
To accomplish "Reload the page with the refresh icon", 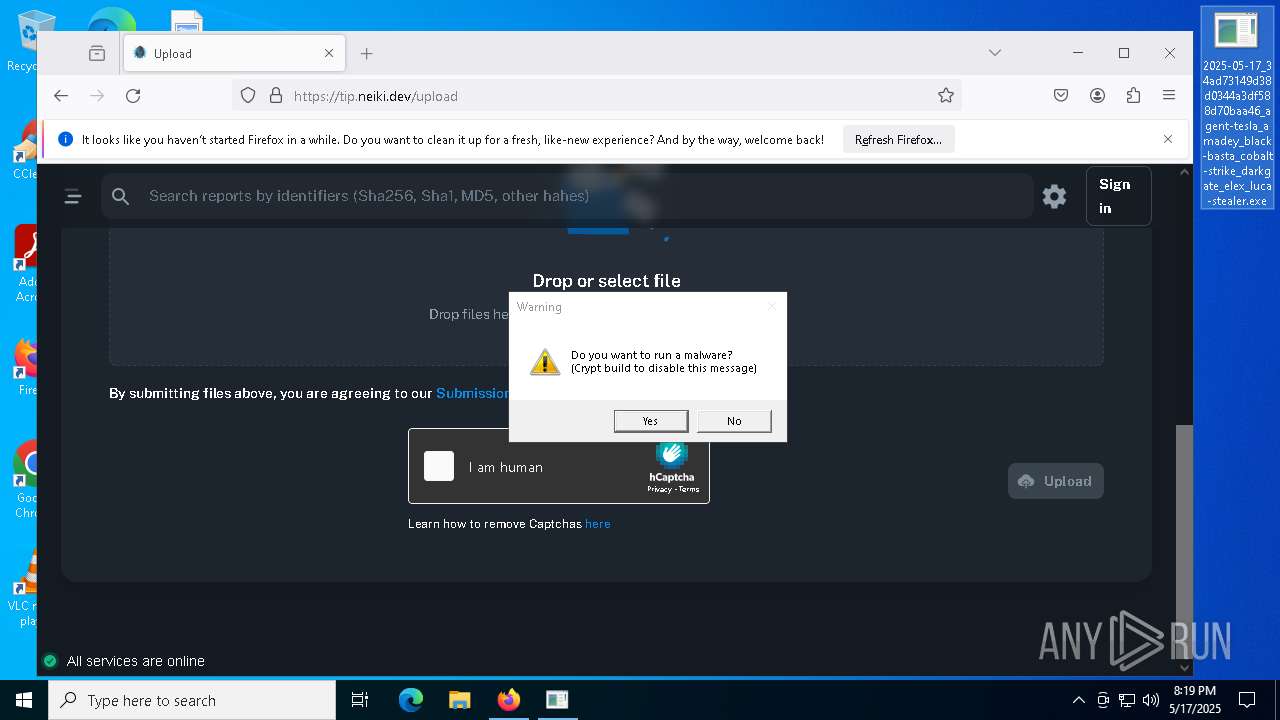I will coord(133,96).
